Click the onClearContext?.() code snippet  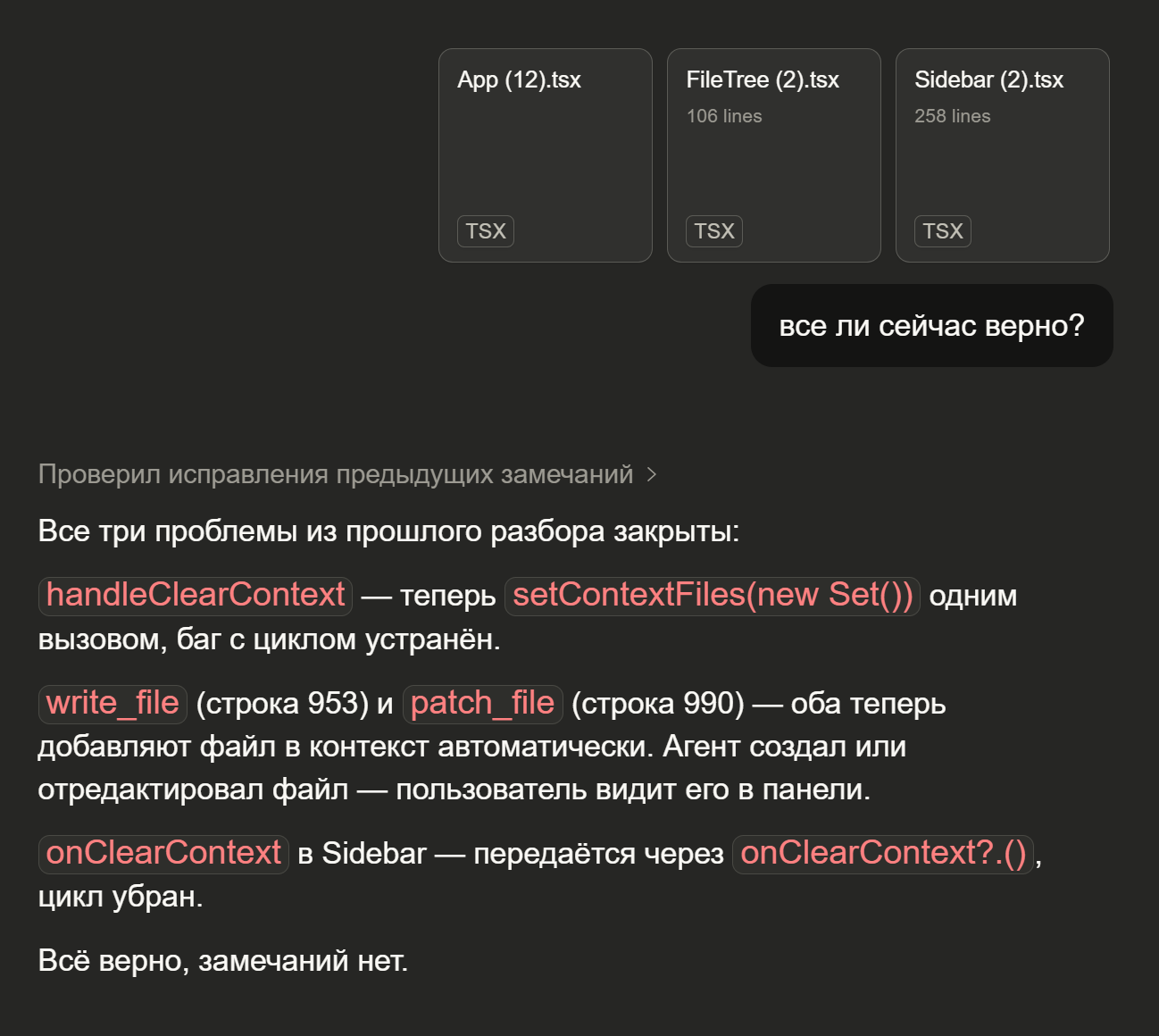pos(882,854)
